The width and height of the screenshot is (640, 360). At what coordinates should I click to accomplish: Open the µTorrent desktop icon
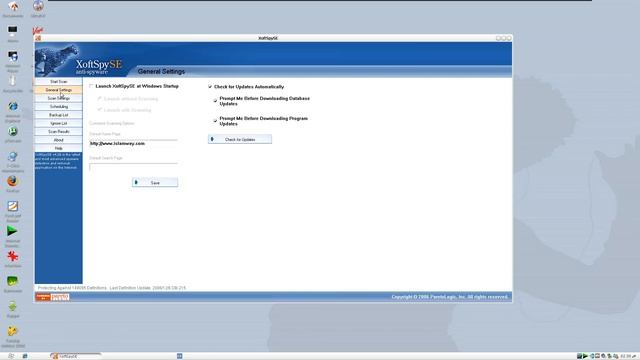13,131
